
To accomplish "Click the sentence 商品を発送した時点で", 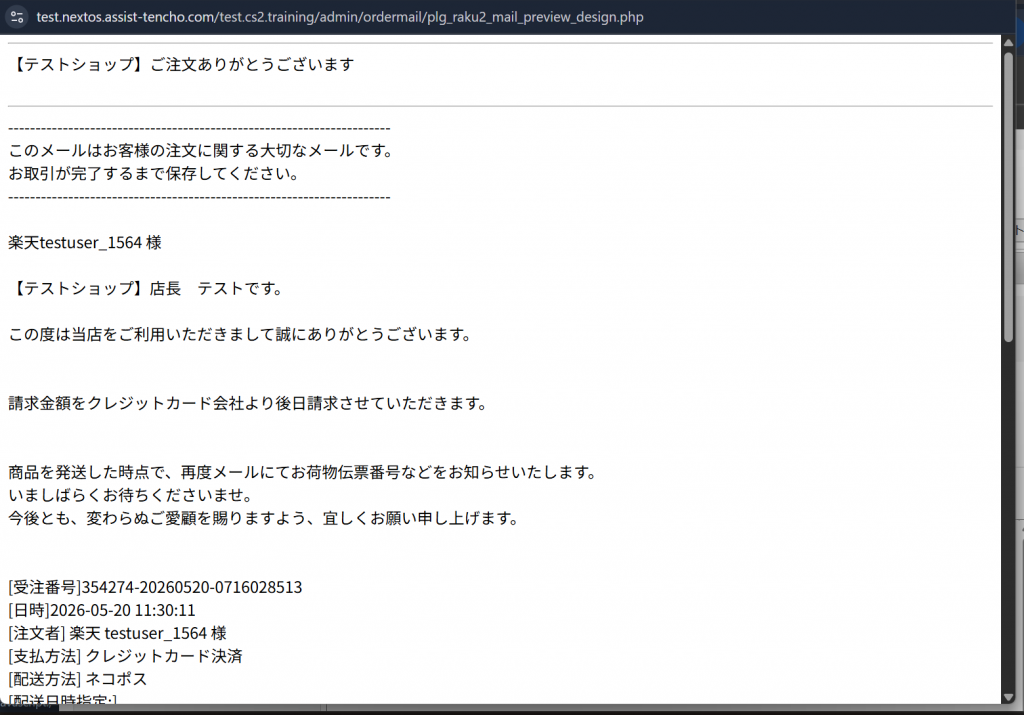I will pyautogui.click(x=303, y=472).
